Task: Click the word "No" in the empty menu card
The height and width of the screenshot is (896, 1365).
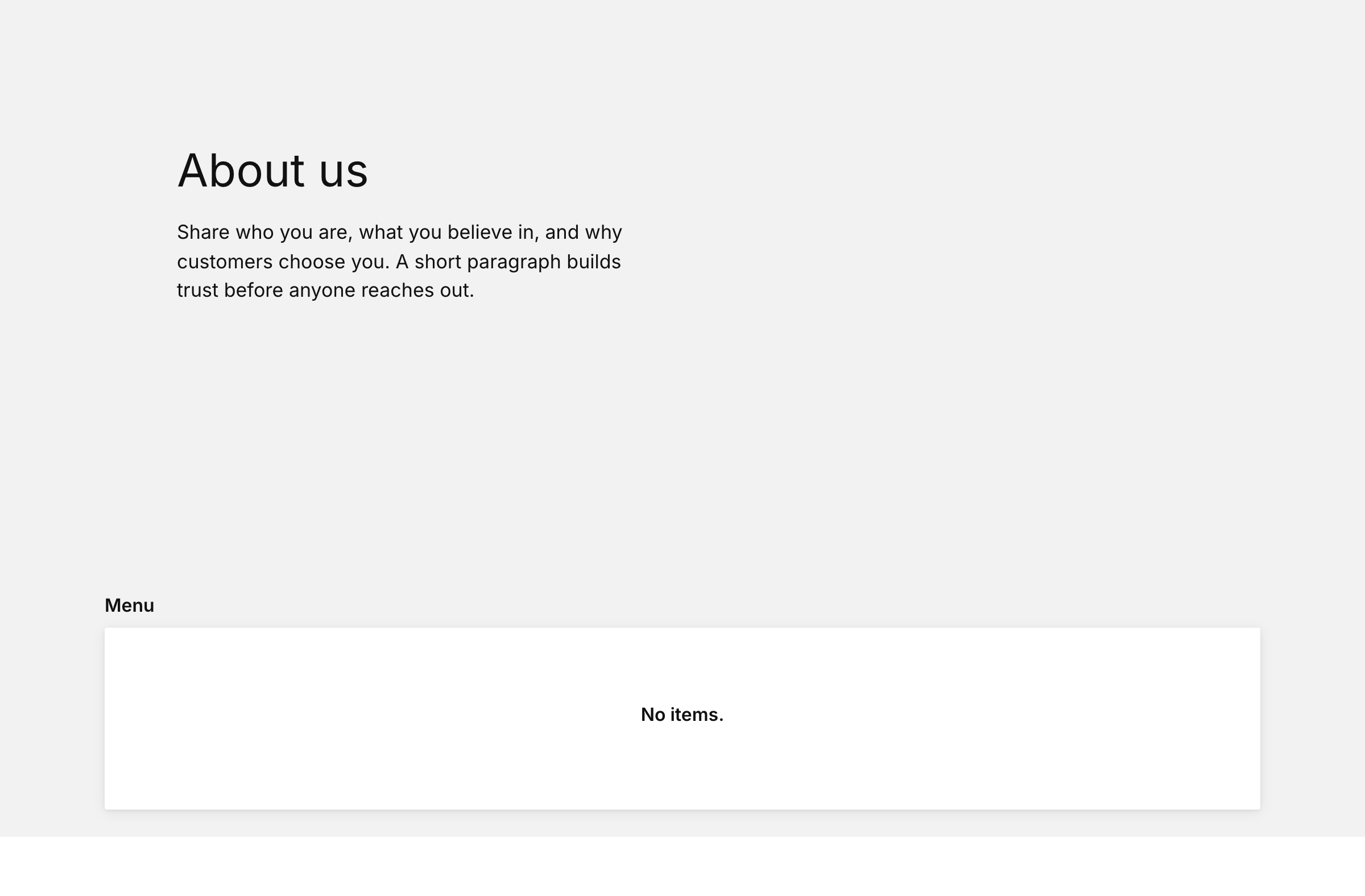Action: tap(653, 715)
